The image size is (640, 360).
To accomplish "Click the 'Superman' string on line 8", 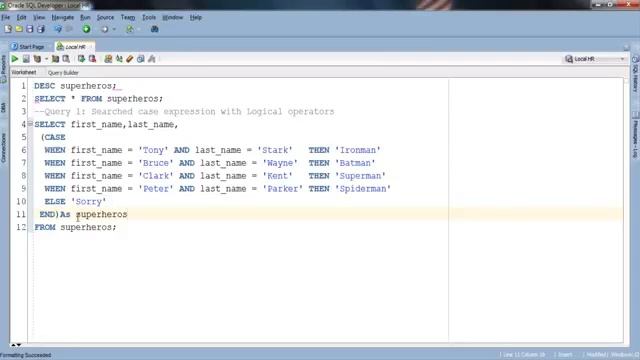I will [x=360, y=176].
